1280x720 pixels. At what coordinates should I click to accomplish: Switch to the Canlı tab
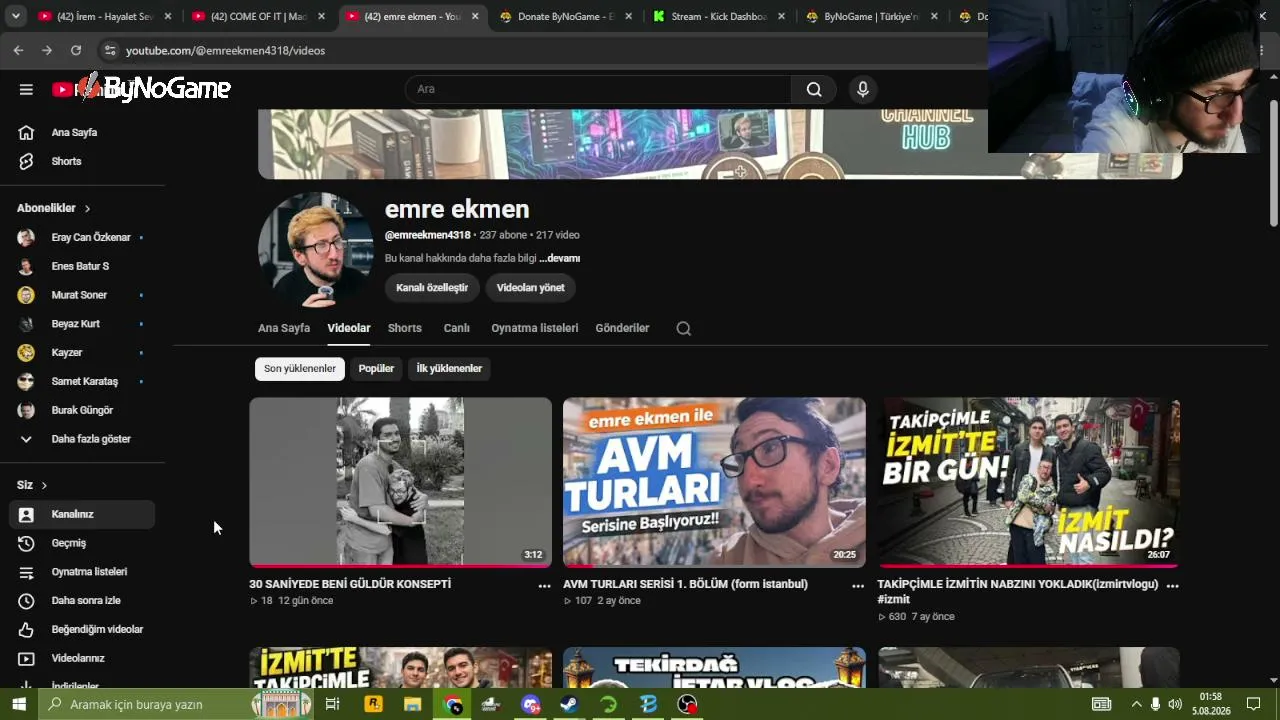[457, 328]
